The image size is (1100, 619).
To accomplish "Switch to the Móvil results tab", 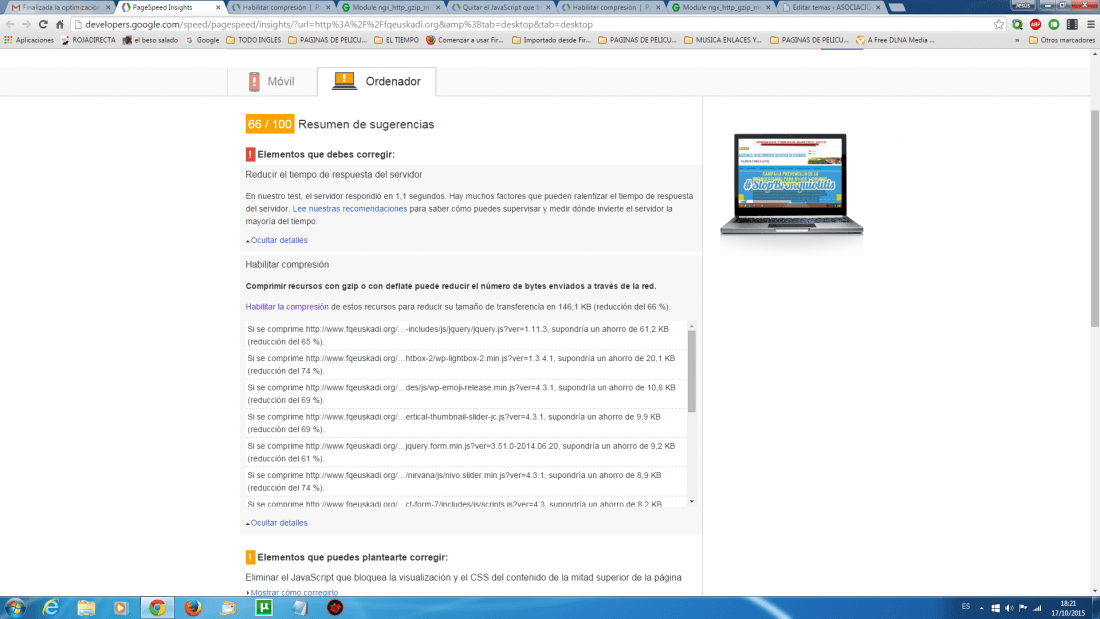I will tap(272, 81).
